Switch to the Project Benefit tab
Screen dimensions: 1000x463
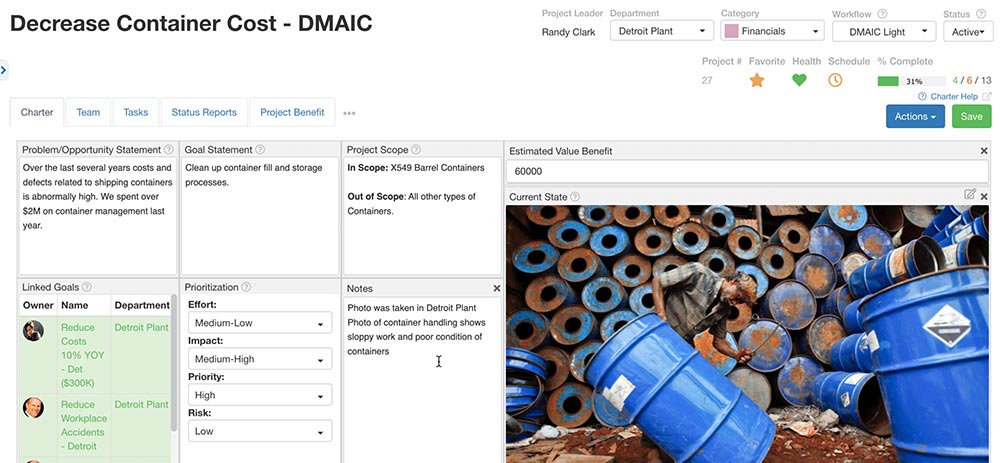click(x=292, y=112)
